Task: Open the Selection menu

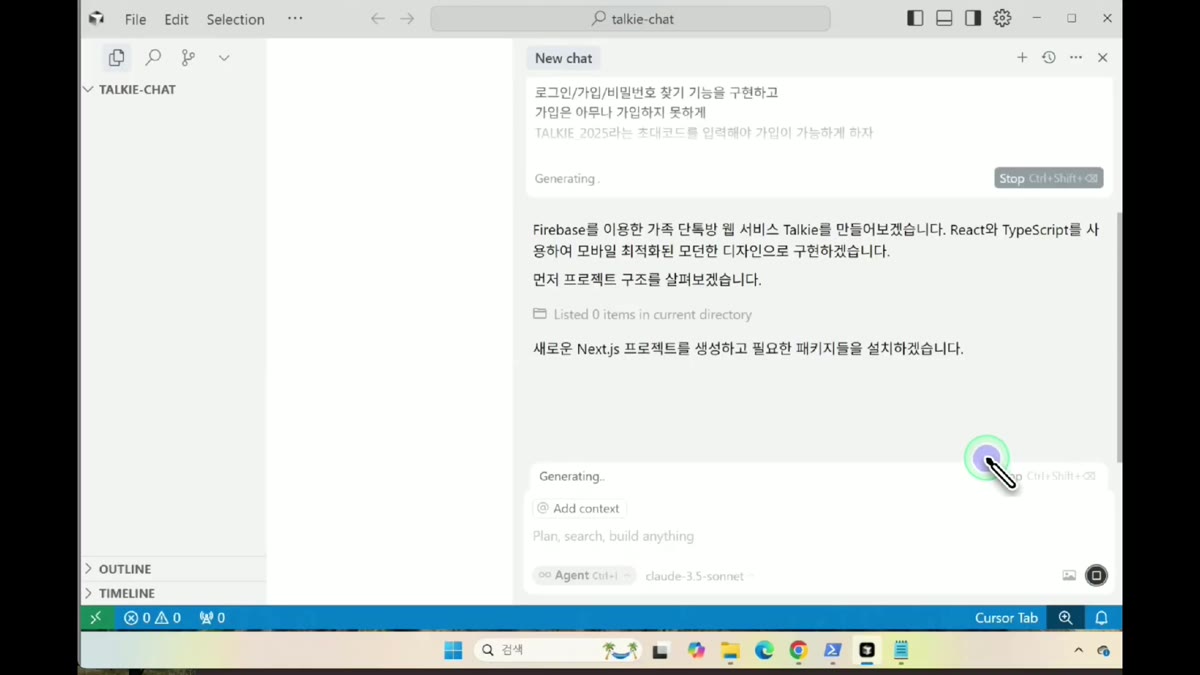Action: click(235, 19)
